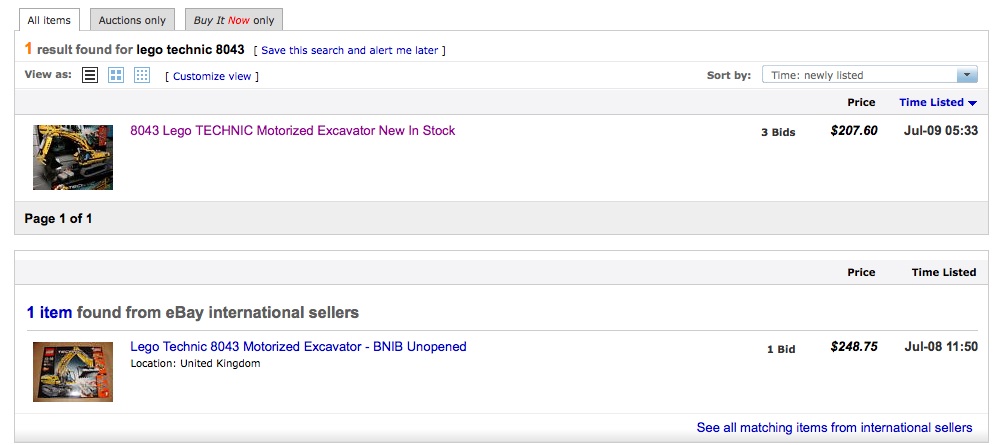This screenshot has height=445, width=1002.
Task: Click the Price column header in top results
Action: click(860, 102)
